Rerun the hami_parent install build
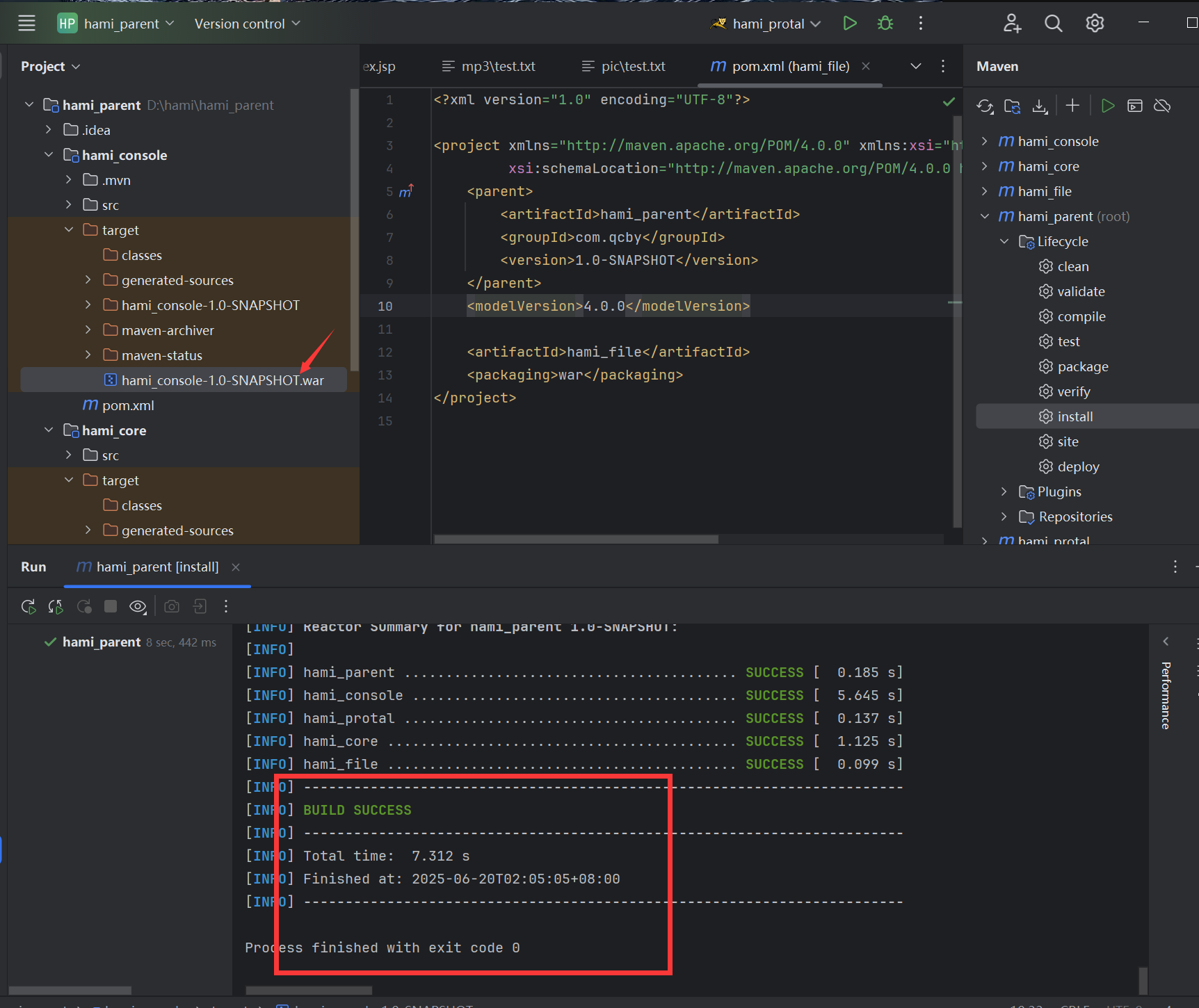The width and height of the screenshot is (1199, 1008). click(29, 606)
